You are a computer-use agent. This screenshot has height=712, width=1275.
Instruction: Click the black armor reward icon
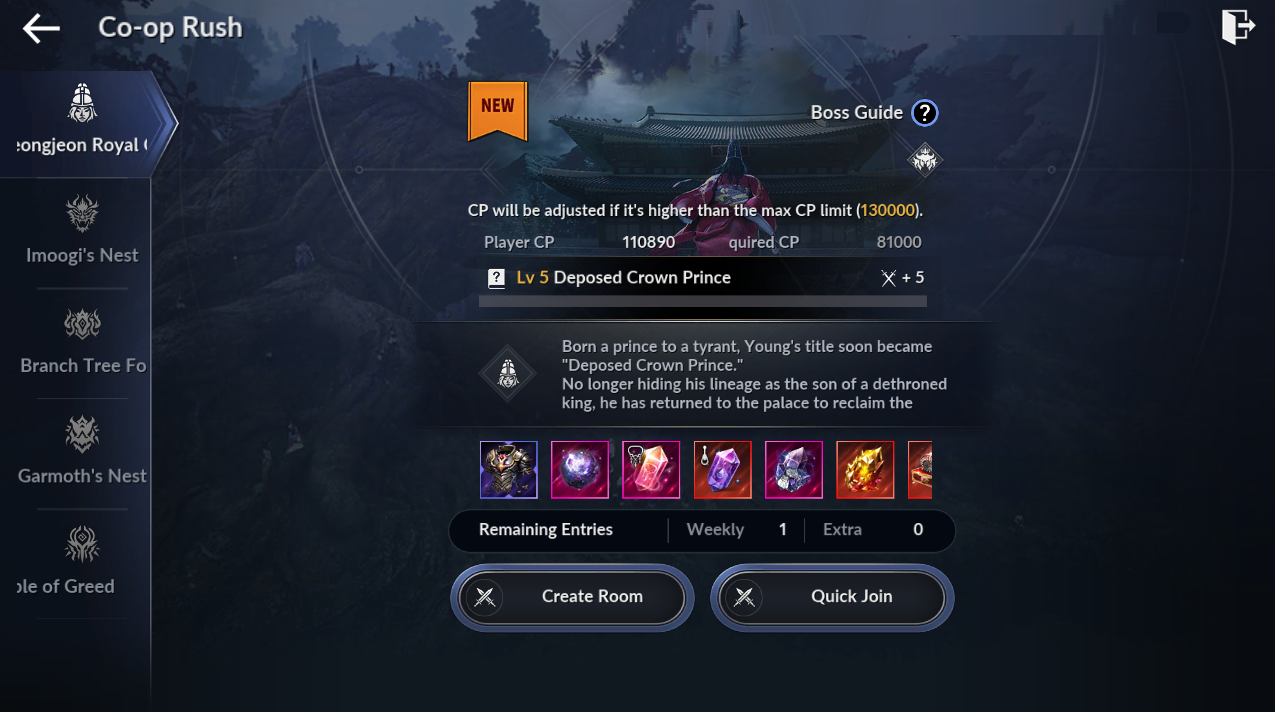point(509,470)
